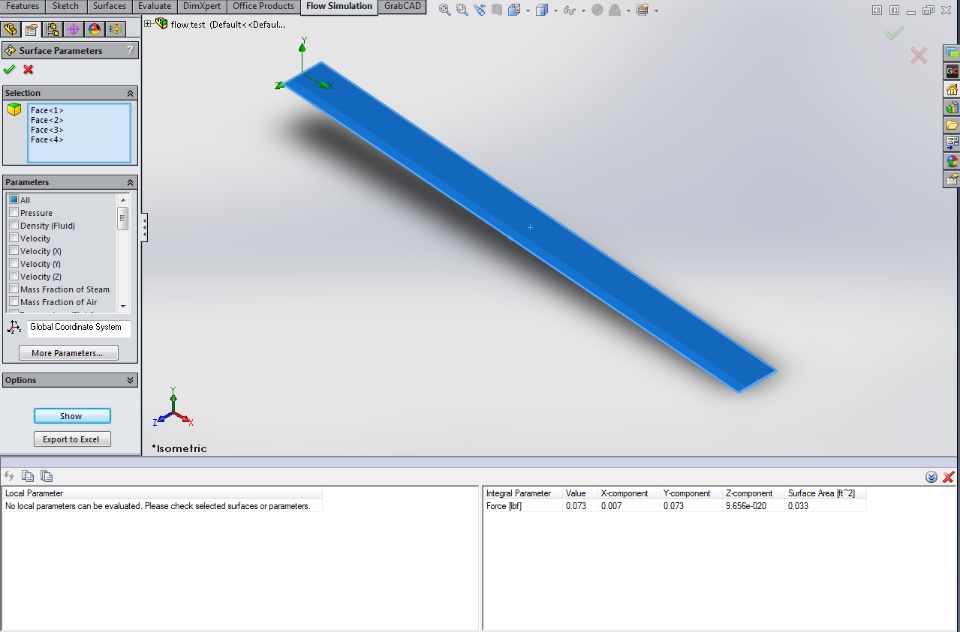Open SolidWorks Forum task pane icon
This screenshot has width=960, height=632.
[x=952, y=53]
